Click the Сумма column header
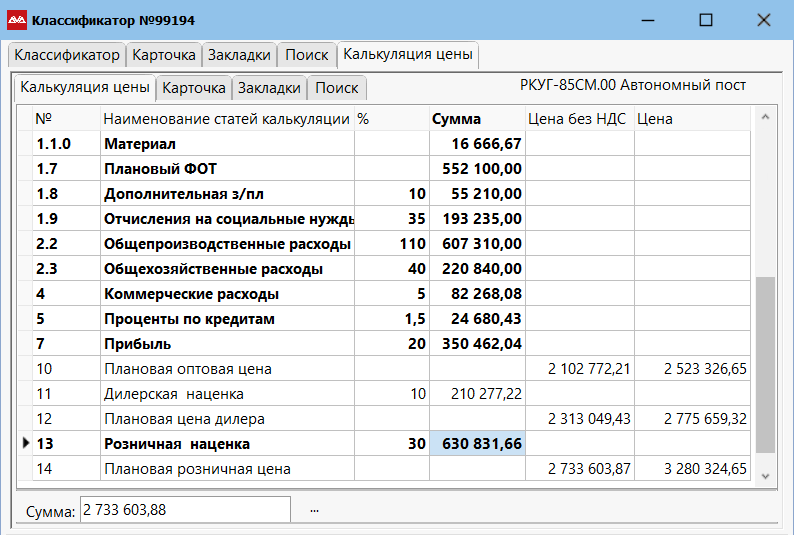The image size is (794, 535). point(456,119)
